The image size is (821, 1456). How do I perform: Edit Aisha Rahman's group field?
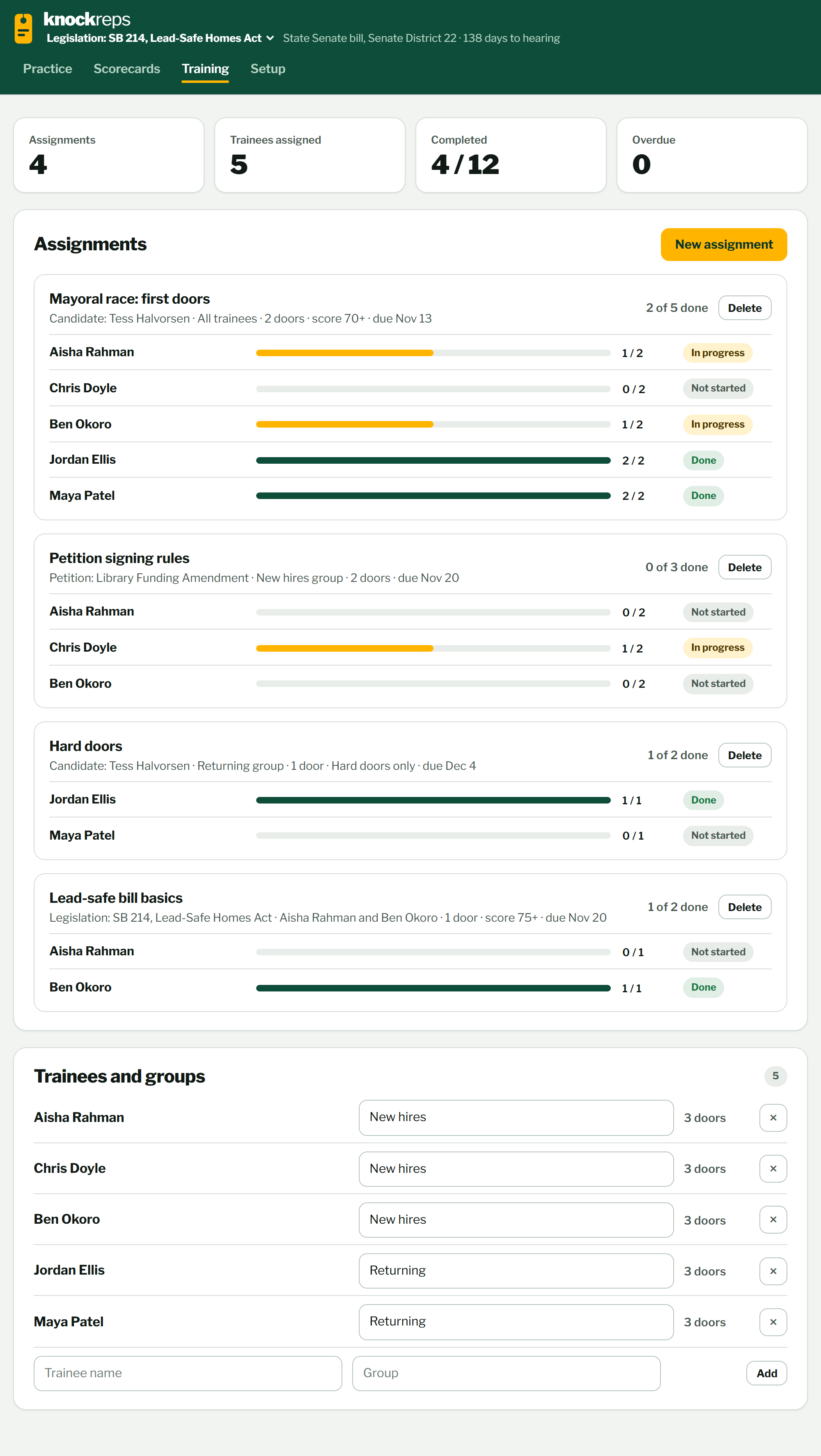click(516, 1117)
